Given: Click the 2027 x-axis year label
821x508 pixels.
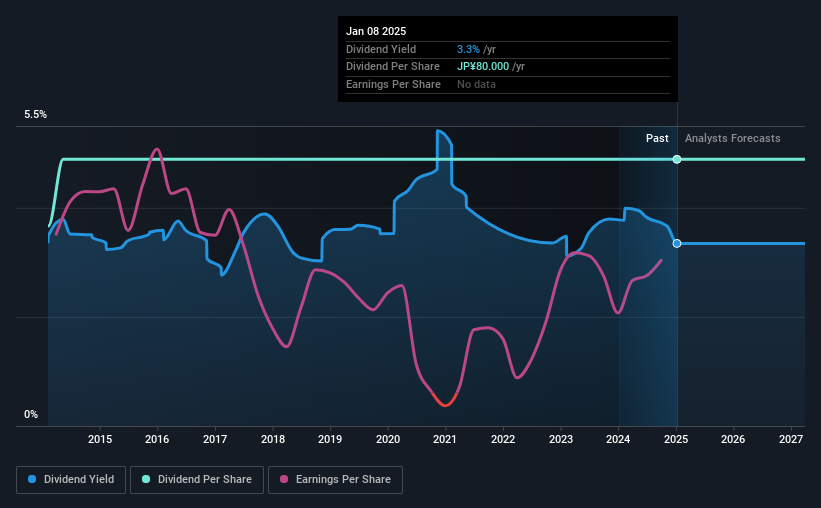Looking at the screenshot, I should pos(791,439).
